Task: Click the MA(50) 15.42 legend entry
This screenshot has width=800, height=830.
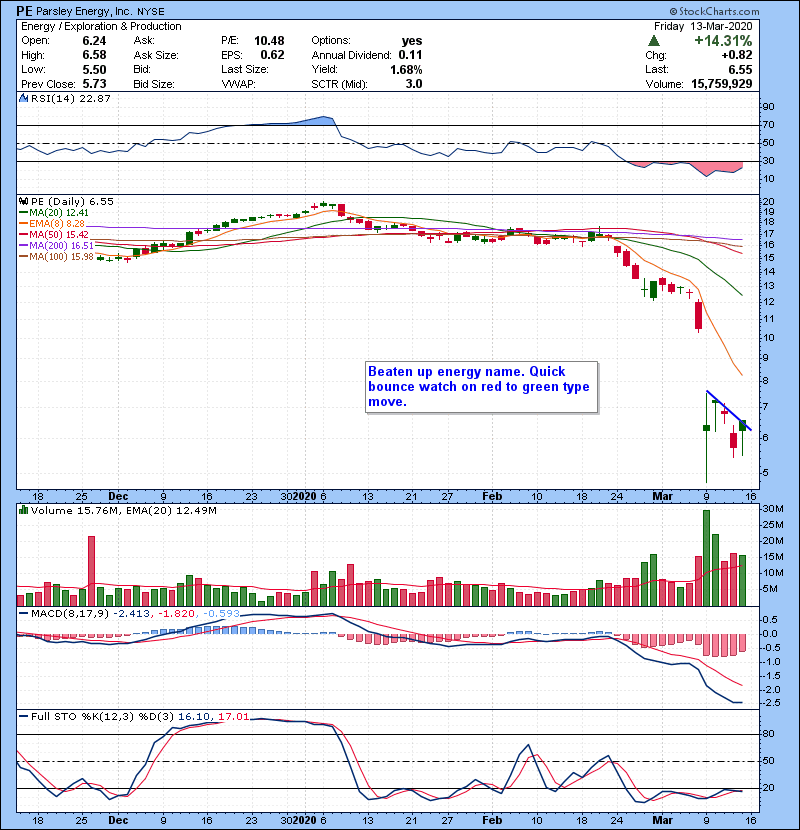Action: tap(55, 234)
